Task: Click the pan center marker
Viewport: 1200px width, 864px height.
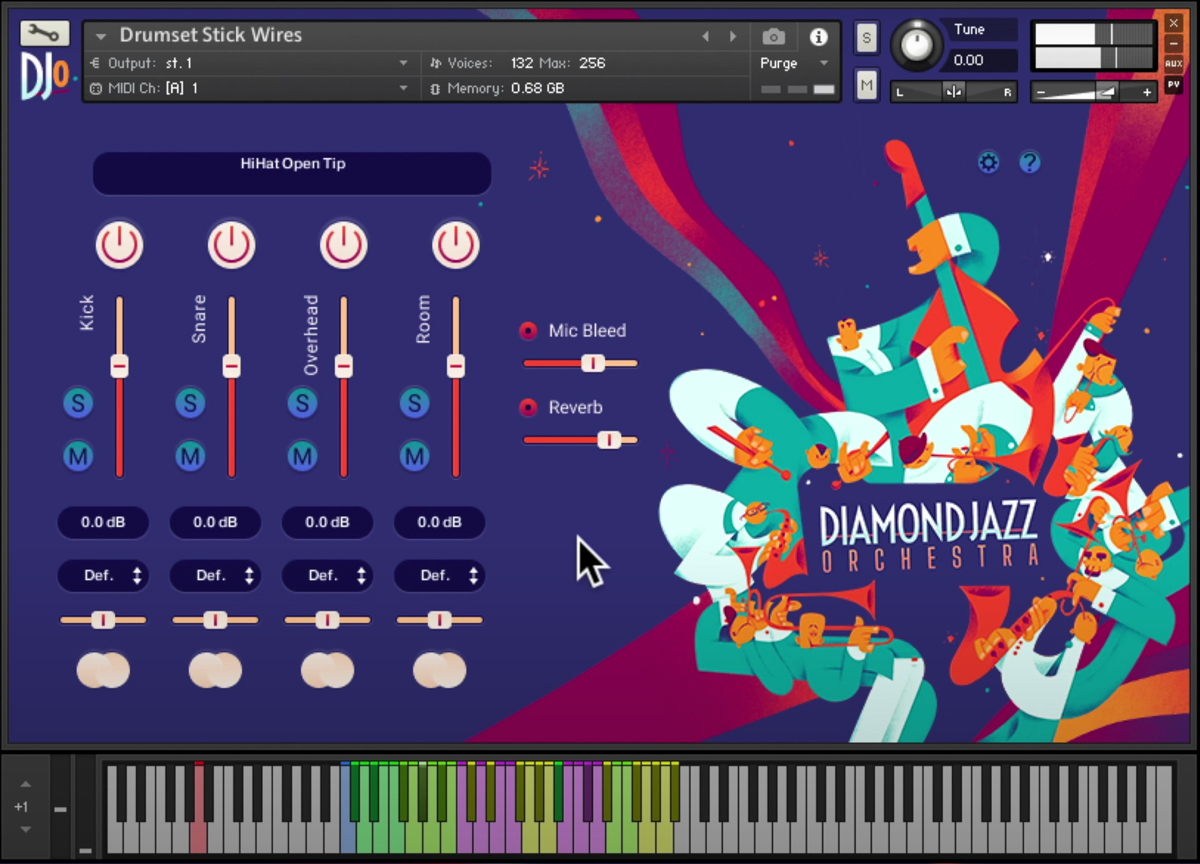Action: click(954, 92)
